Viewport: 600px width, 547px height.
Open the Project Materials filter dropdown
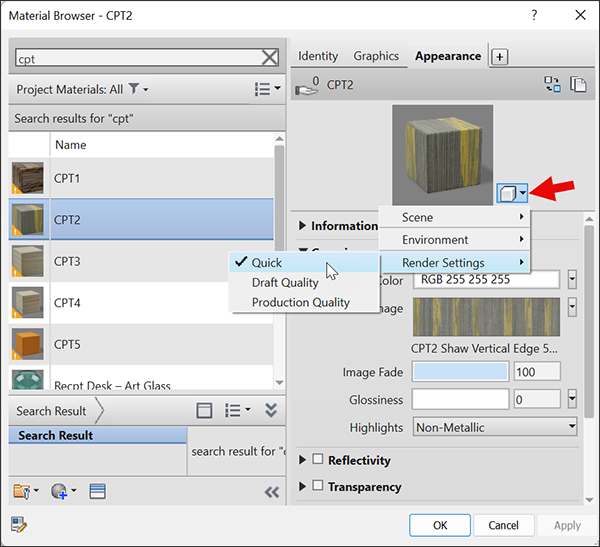tap(139, 90)
